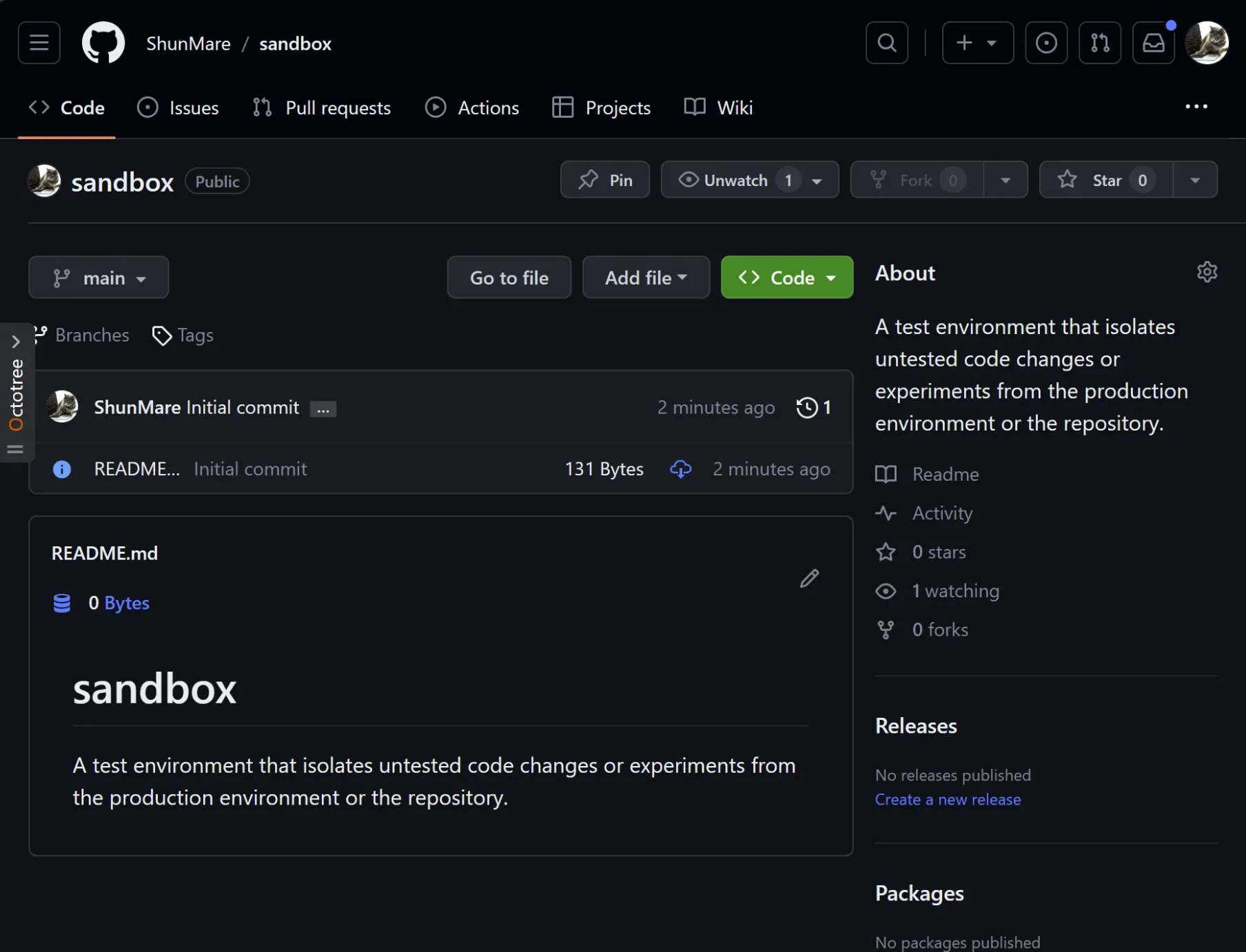This screenshot has height=952, width=1246.
Task: Open the user profile avatar menu
Action: click(x=1207, y=43)
